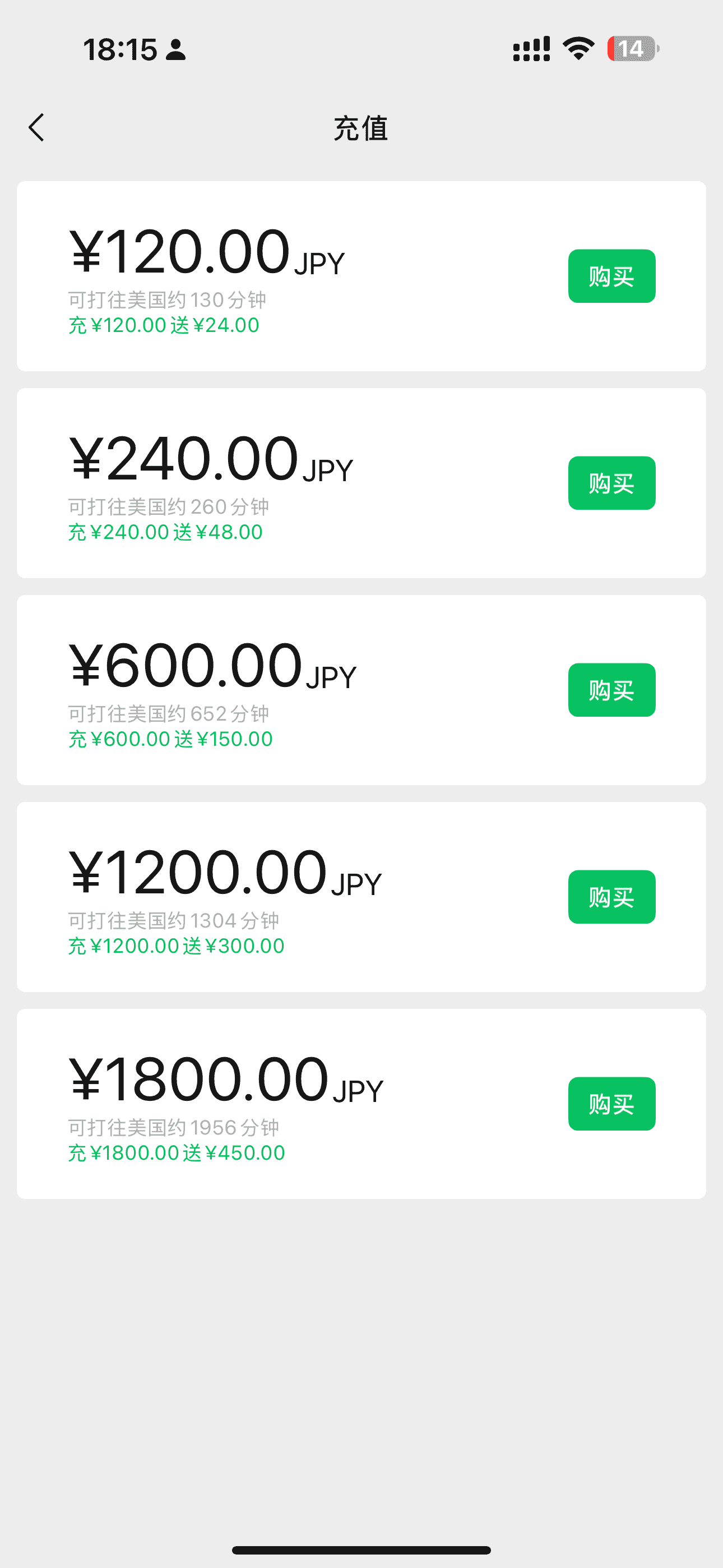Image resolution: width=723 pixels, height=1568 pixels.
Task: Select the ¥1800.00 JPY price label
Action: (226, 1080)
